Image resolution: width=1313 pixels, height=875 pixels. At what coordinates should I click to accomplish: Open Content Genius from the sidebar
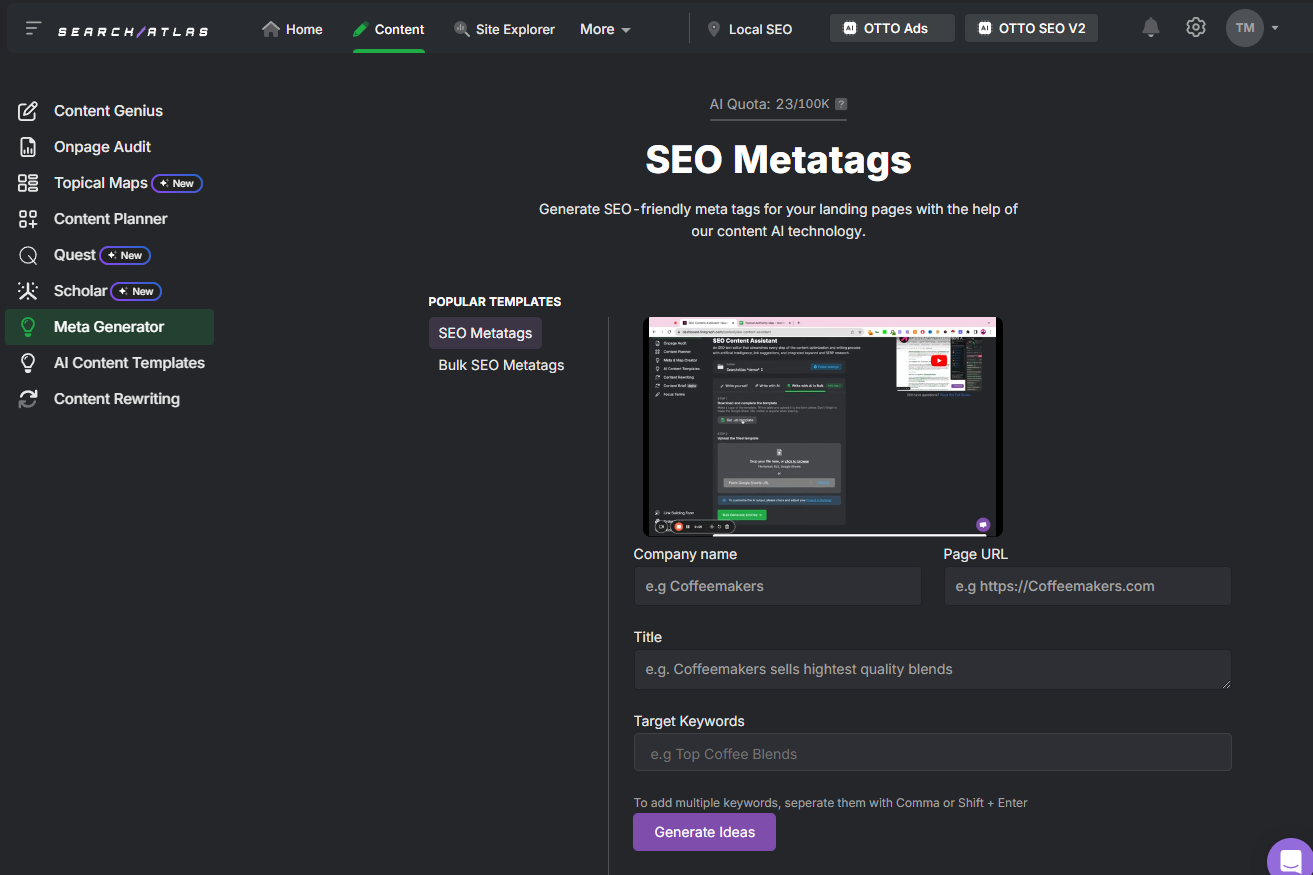tap(108, 110)
